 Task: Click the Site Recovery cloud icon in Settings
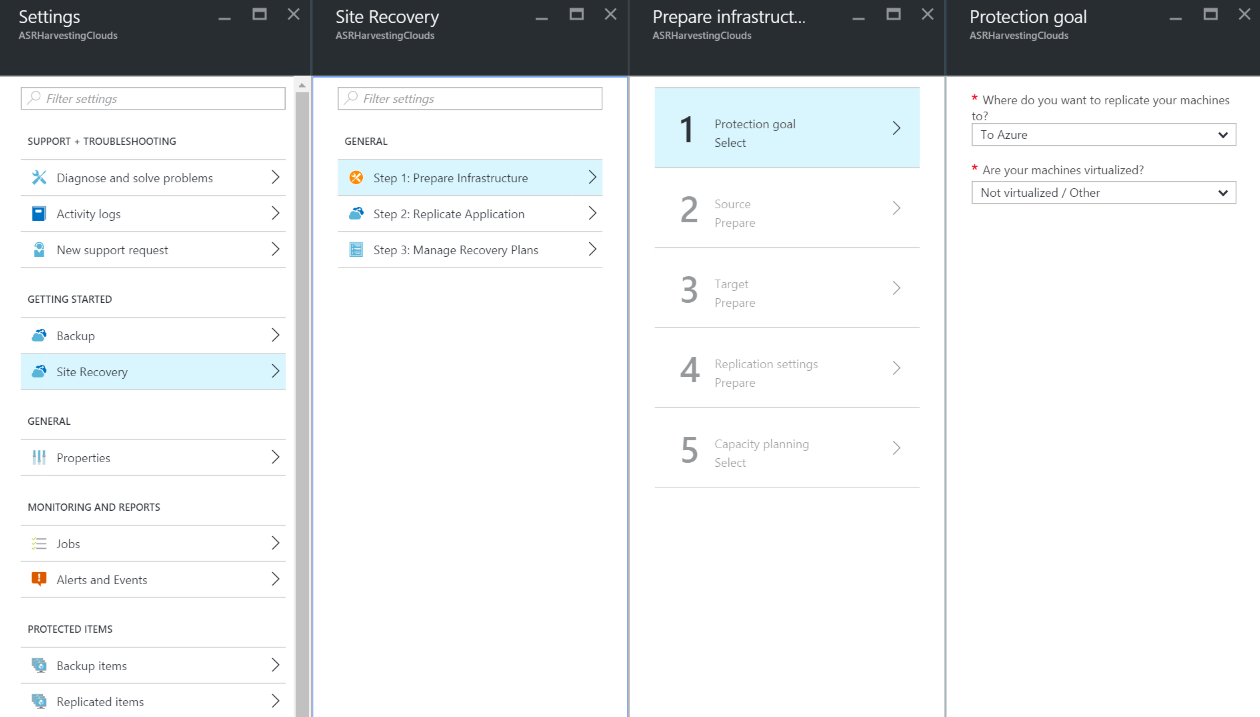(39, 372)
